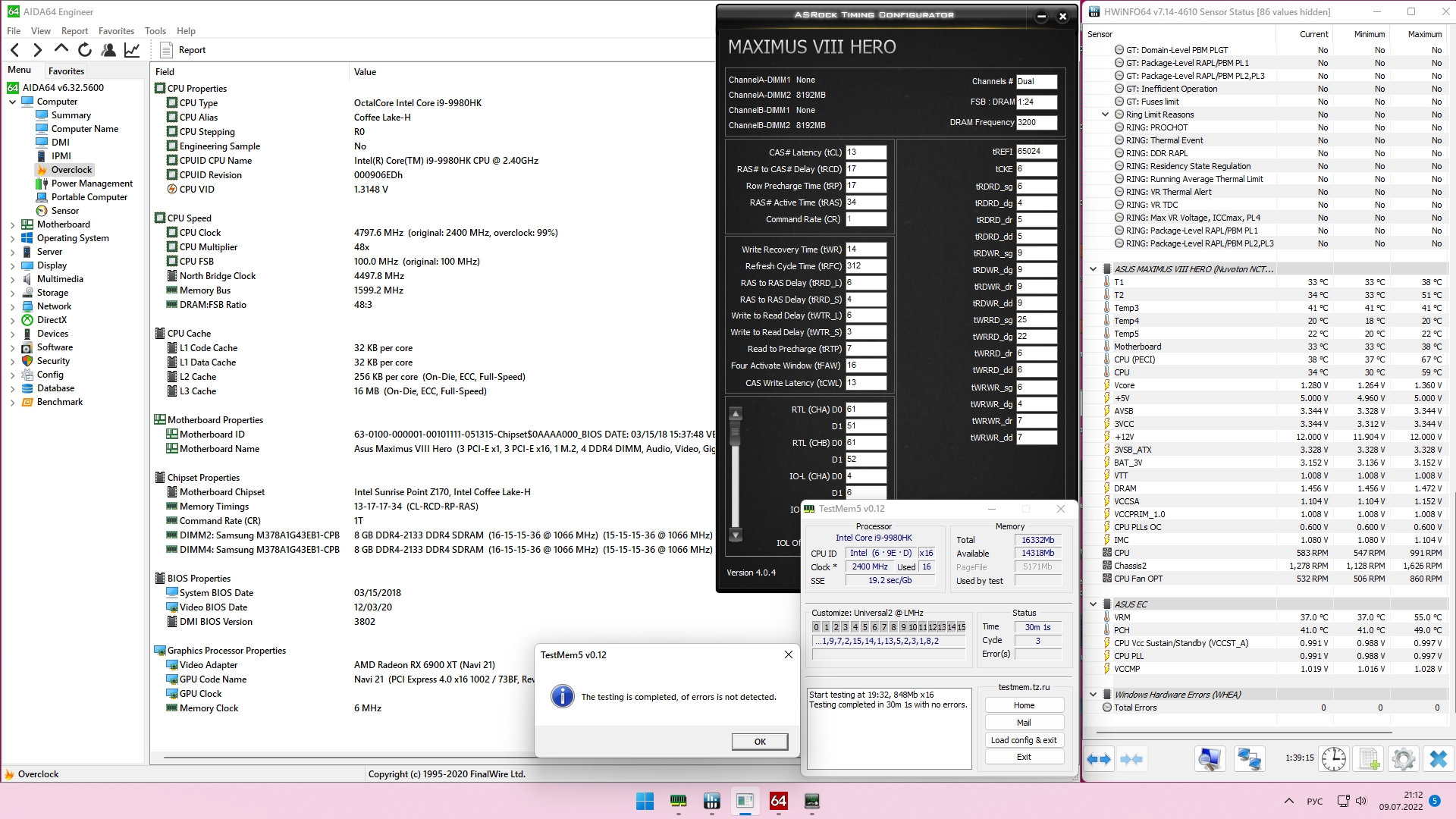The width and height of the screenshot is (1456, 819).
Task: Click Timing Configurator scrollbar down arrow
Action: 735,535
